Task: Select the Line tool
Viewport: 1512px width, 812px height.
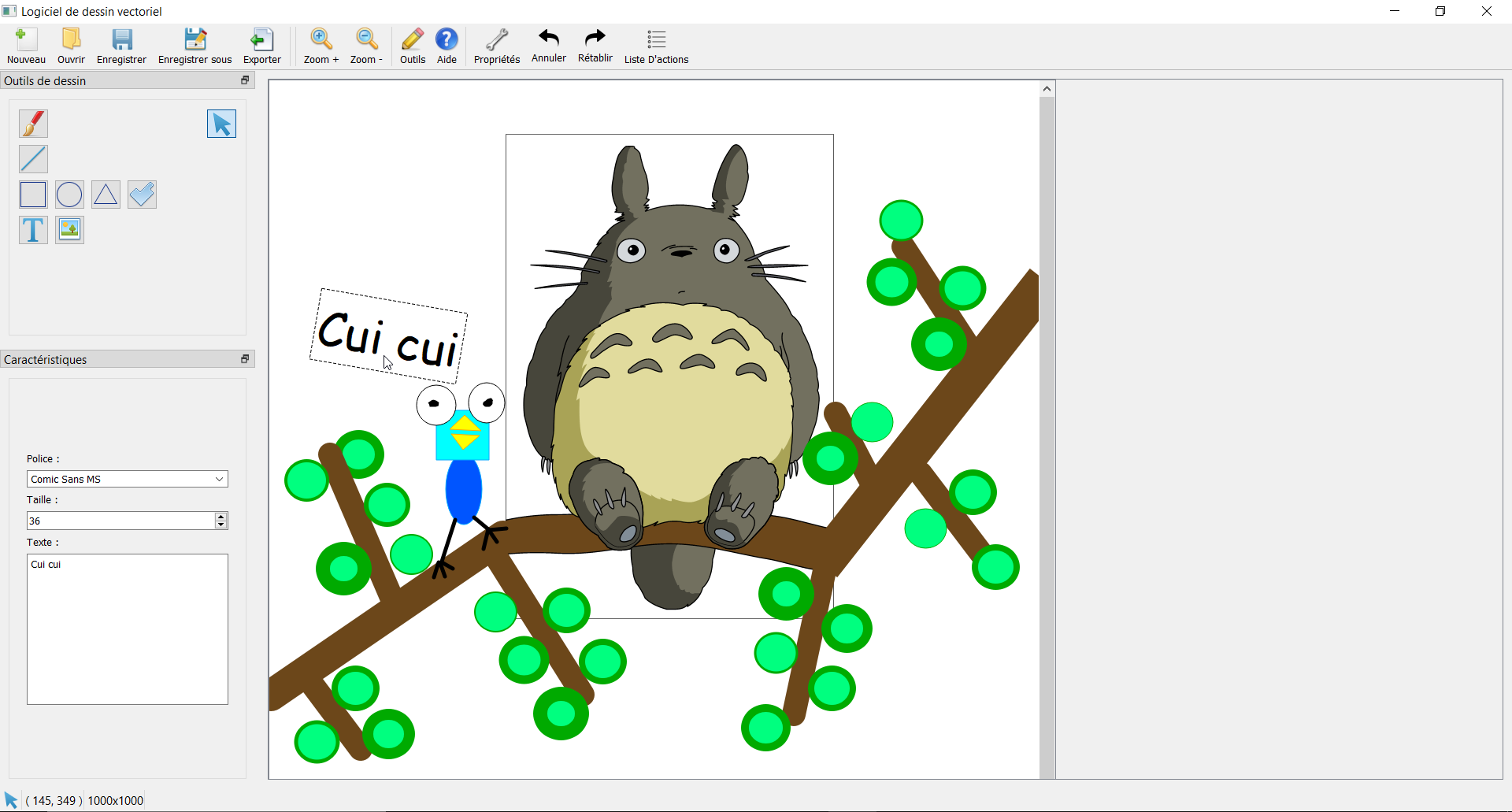Action: coord(33,158)
